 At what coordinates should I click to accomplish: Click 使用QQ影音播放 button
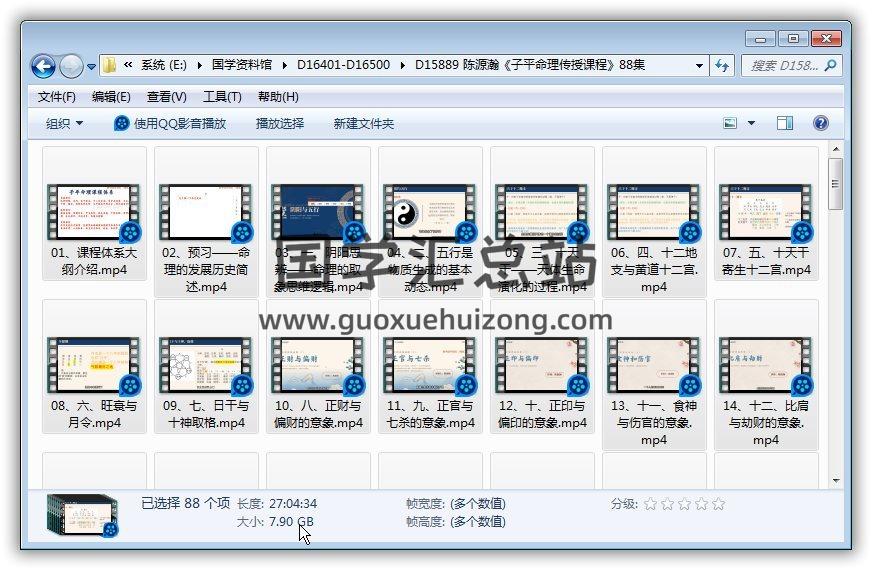[x=170, y=123]
